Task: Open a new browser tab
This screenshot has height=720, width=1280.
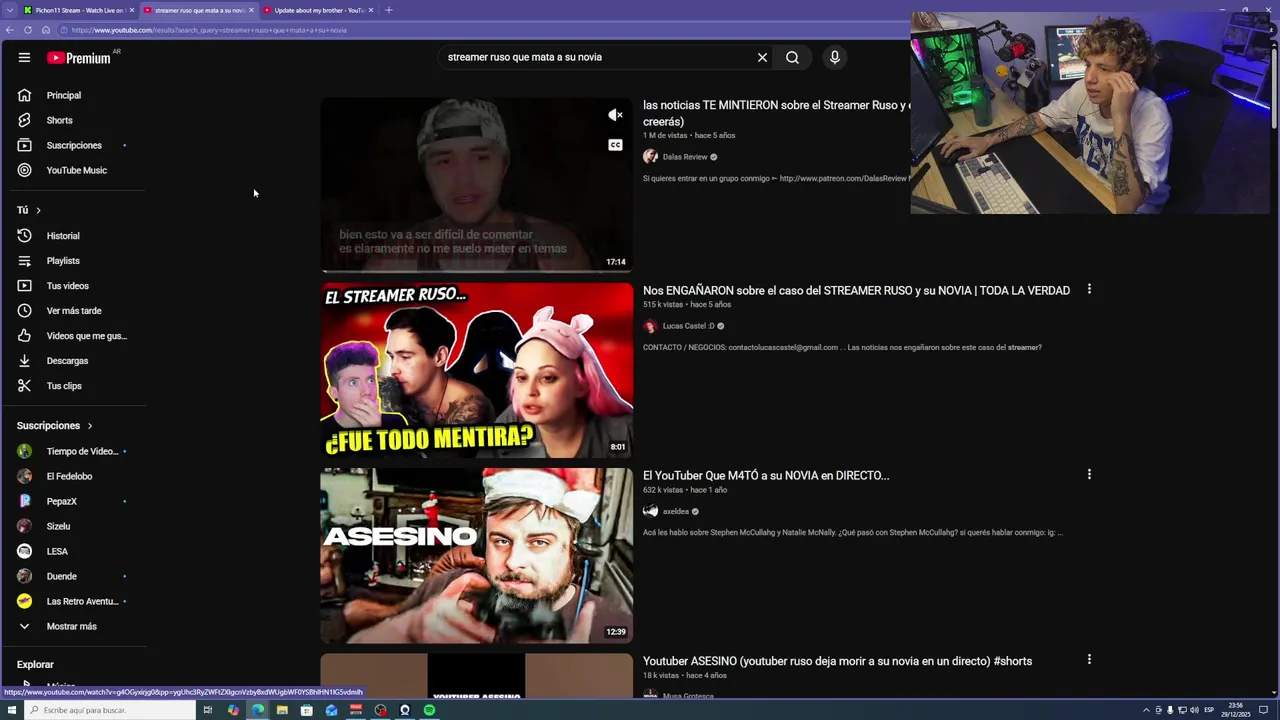Action: coord(388,10)
